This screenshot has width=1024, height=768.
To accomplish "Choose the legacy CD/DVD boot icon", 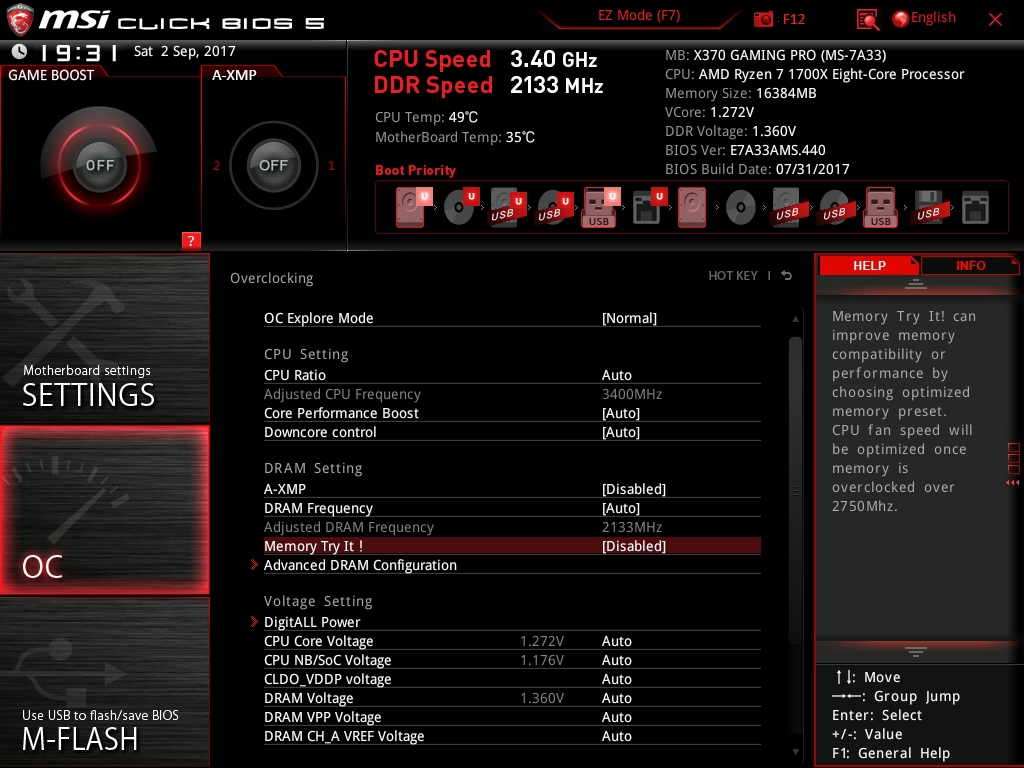I will coord(741,208).
